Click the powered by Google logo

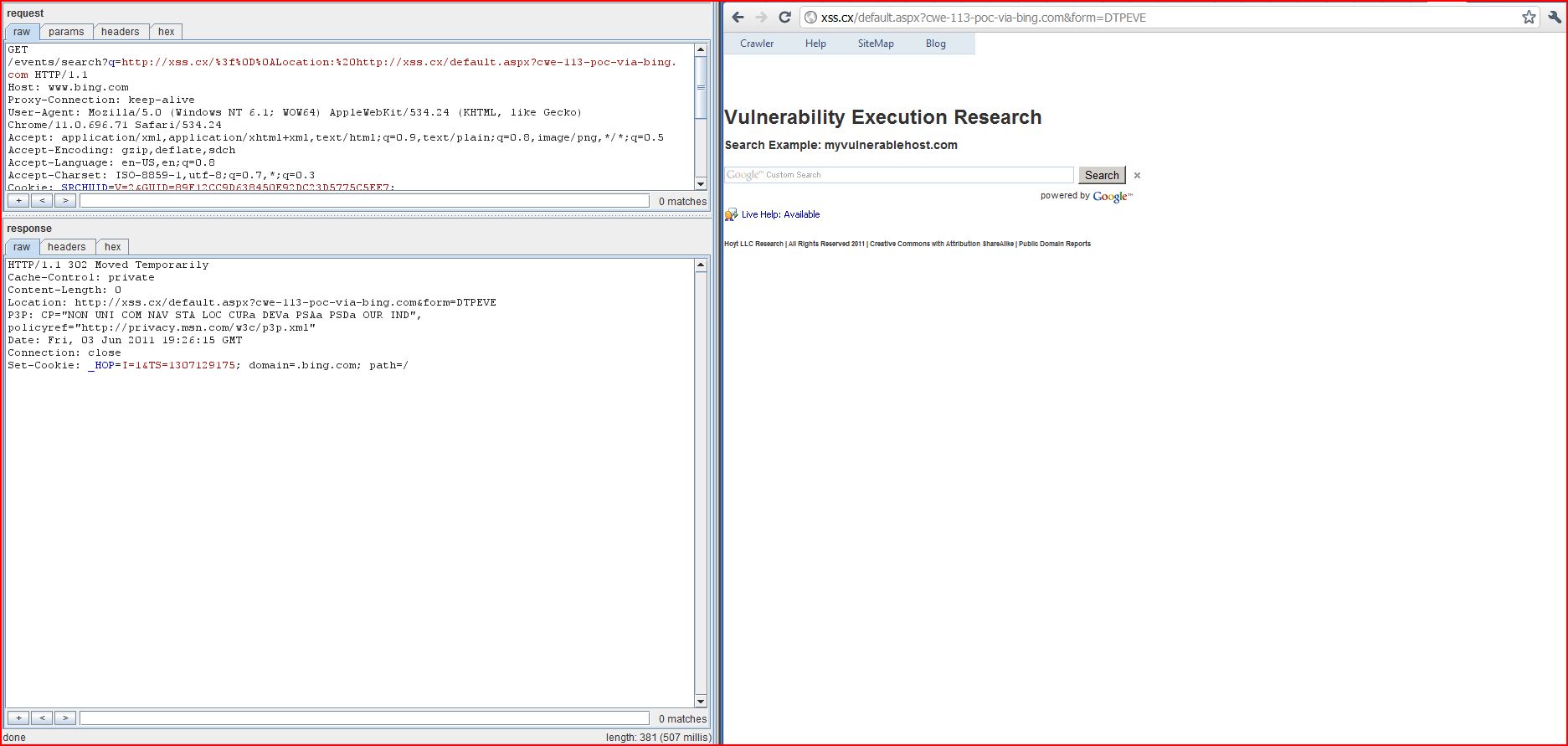click(x=1112, y=197)
